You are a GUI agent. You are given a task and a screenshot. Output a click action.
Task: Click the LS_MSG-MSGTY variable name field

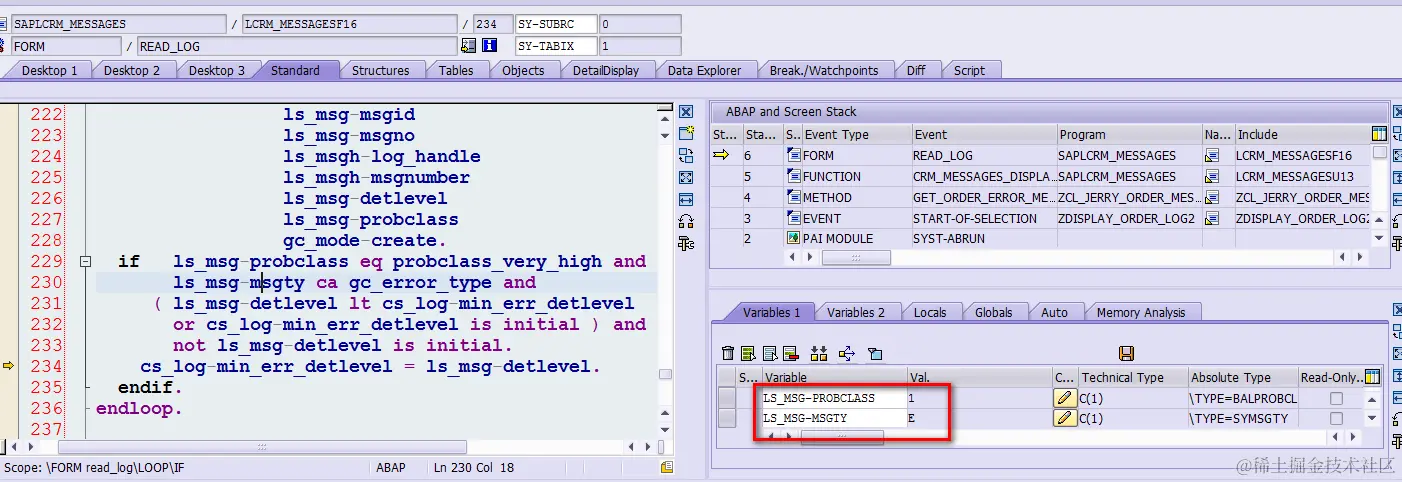pos(833,419)
